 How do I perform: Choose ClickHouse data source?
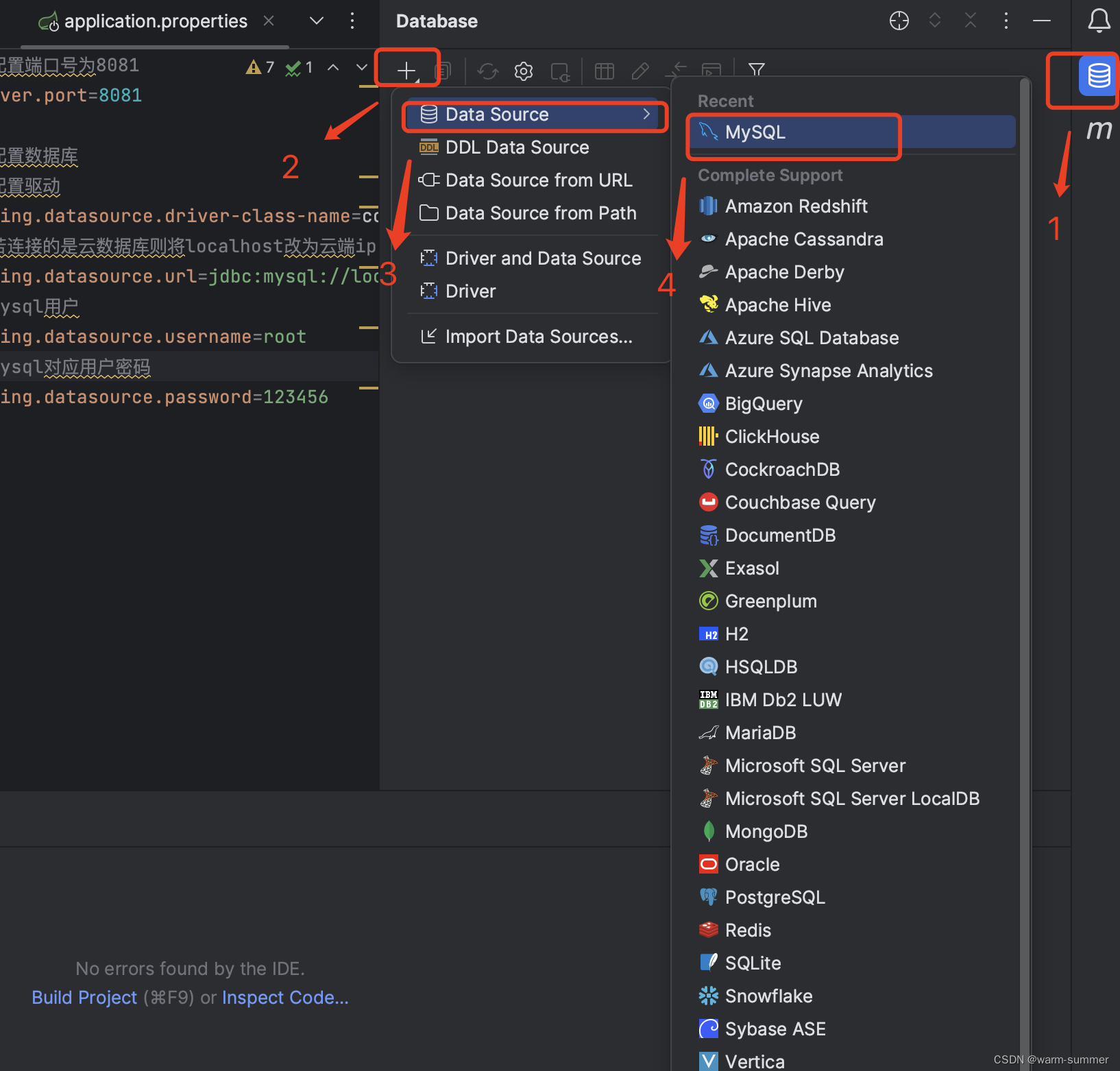[852, 437]
